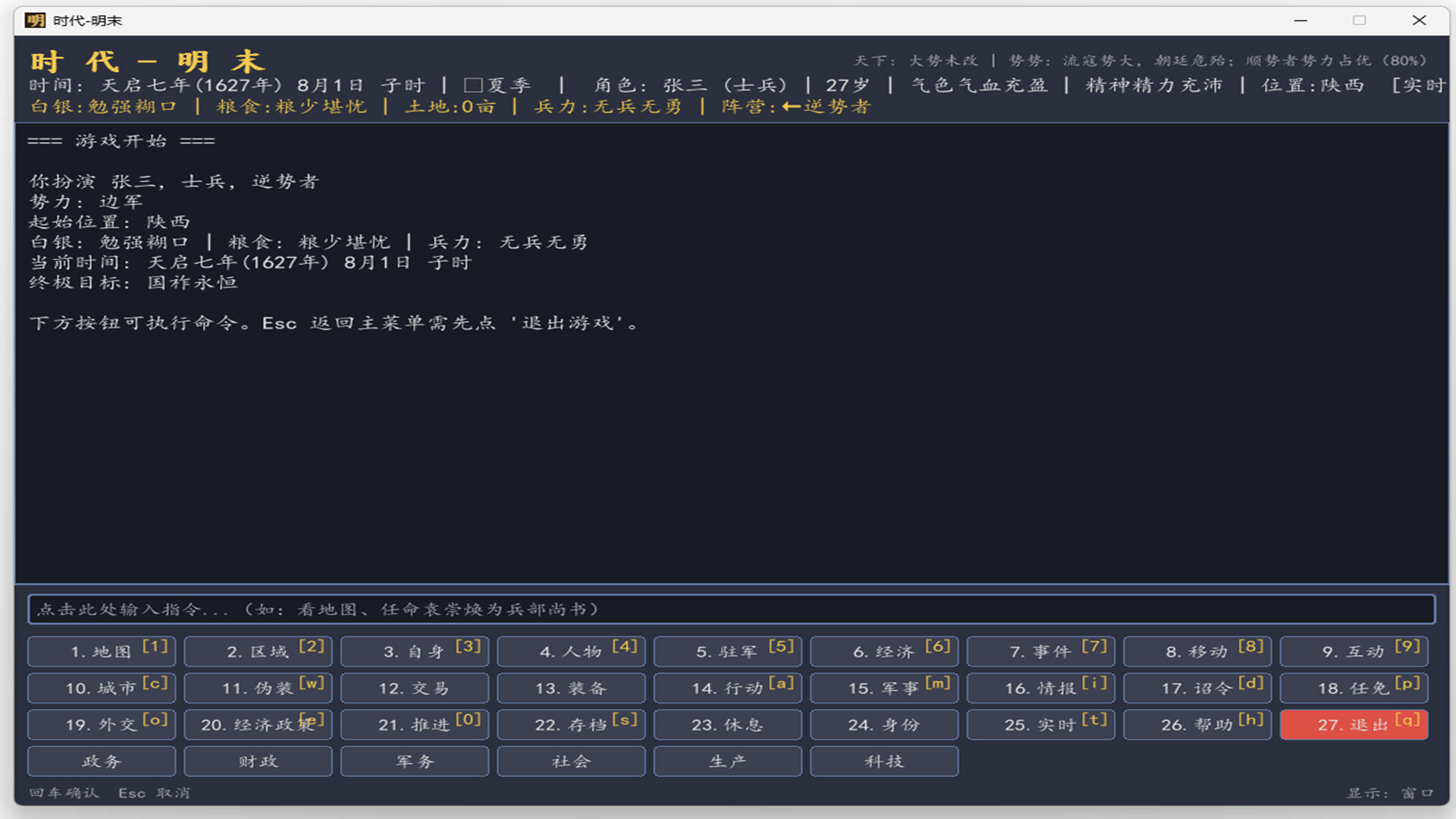Open the 12. 交易 trade button
This screenshot has height=819, width=1456.
(x=415, y=688)
